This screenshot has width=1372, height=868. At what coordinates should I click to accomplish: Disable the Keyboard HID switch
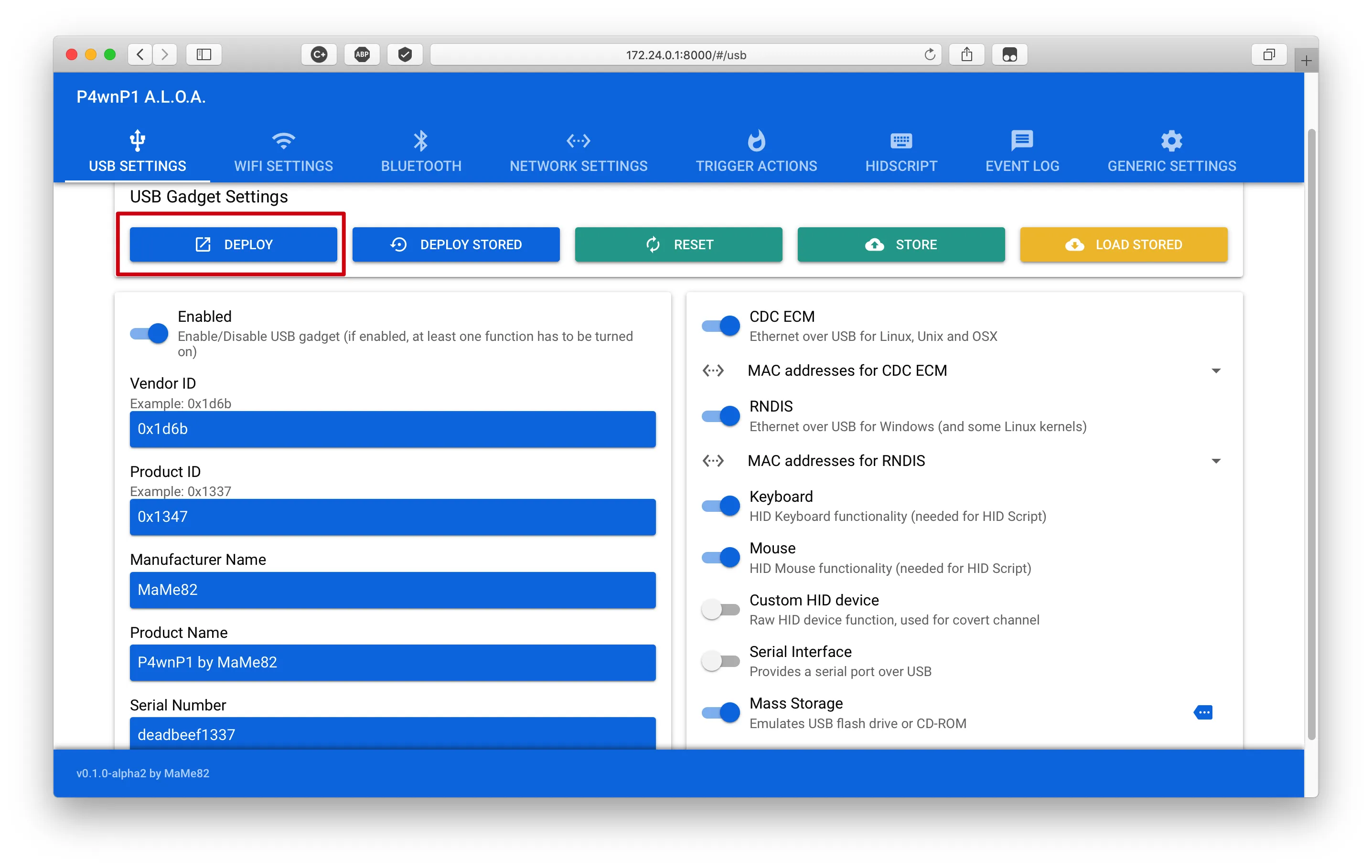pos(721,506)
